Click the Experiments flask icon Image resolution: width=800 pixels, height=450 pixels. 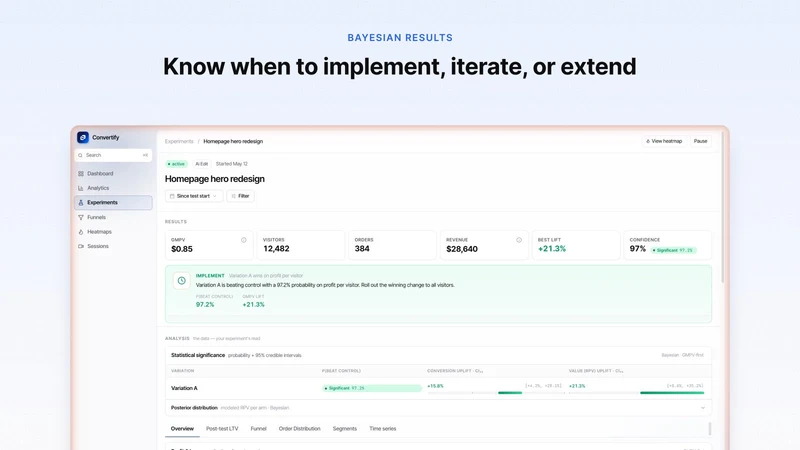(x=81, y=203)
